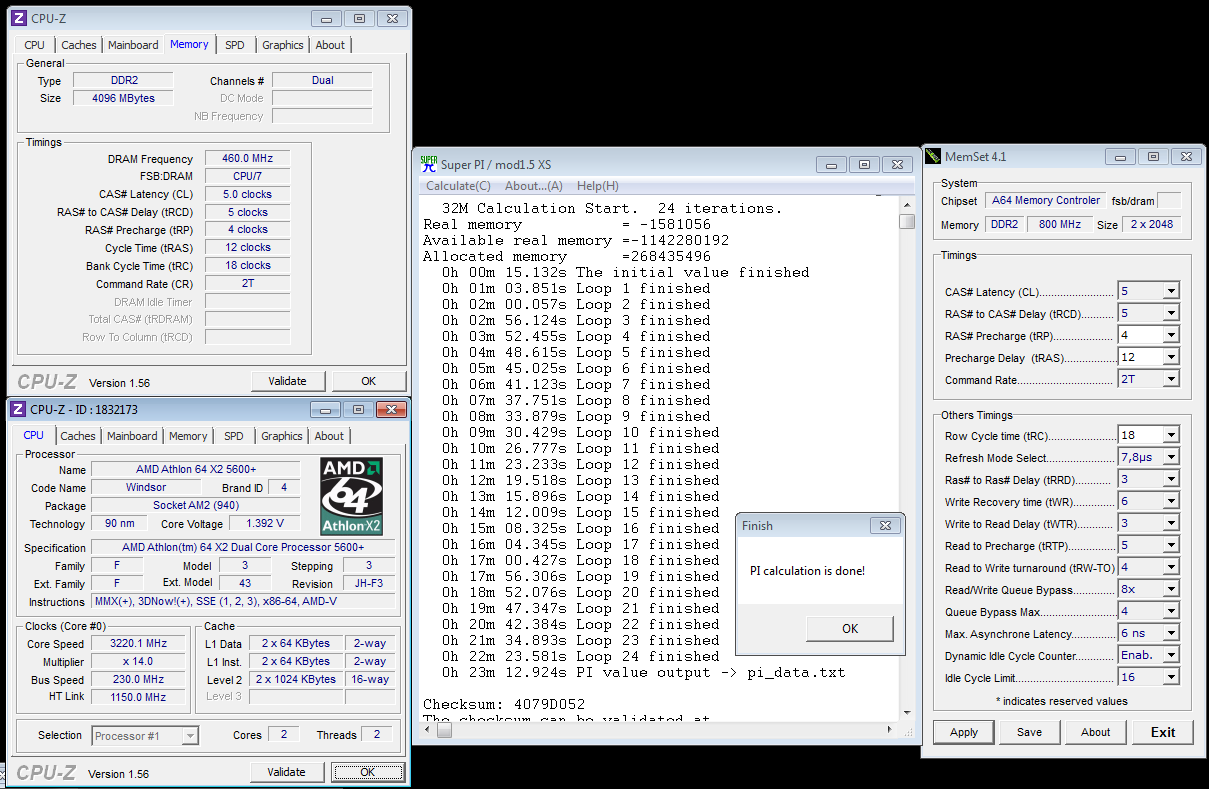Open CAS# Latency (CL) dropdown in MemSet
The width and height of the screenshot is (1209, 789).
[x=1170, y=291]
